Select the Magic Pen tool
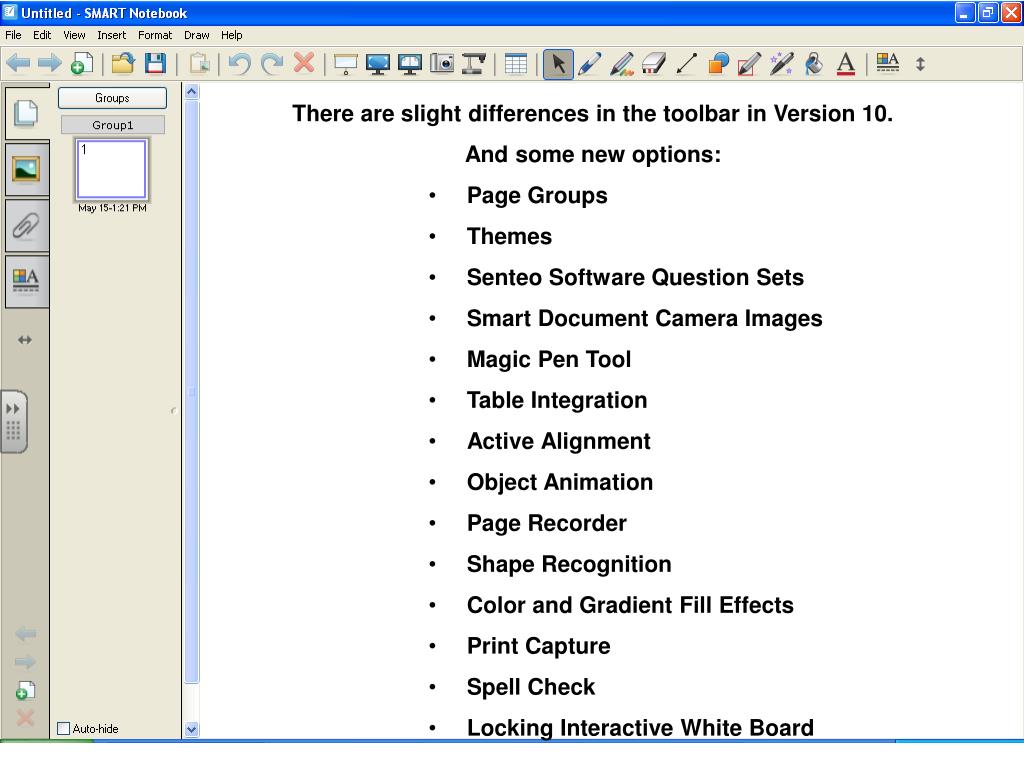Image resolution: width=1024 pixels, height=768 pixels. (x=782, y=64)
